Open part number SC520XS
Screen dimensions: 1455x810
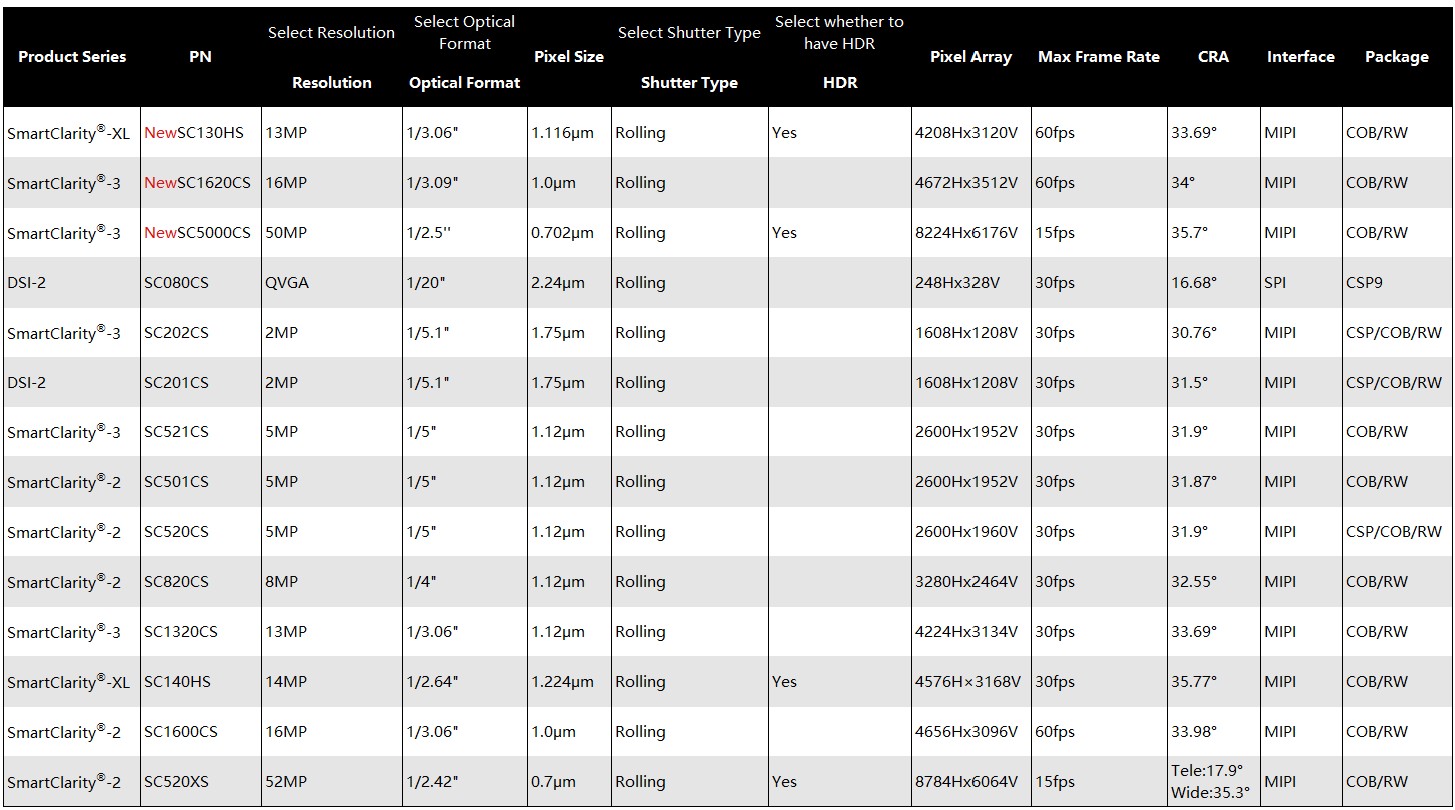pos(176,782)
